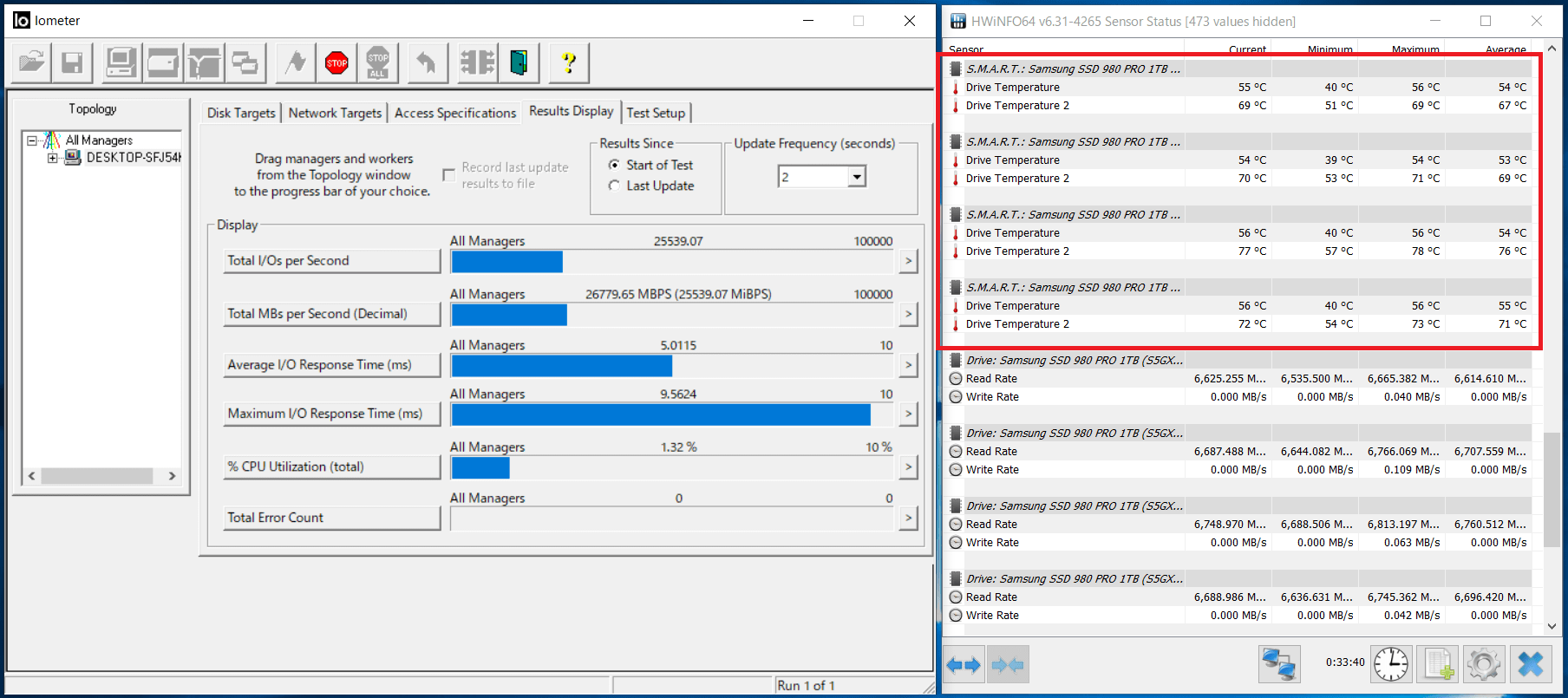Click the Maximum I/O Response Time progress bar
The image size is (1568, 698).
672,414
